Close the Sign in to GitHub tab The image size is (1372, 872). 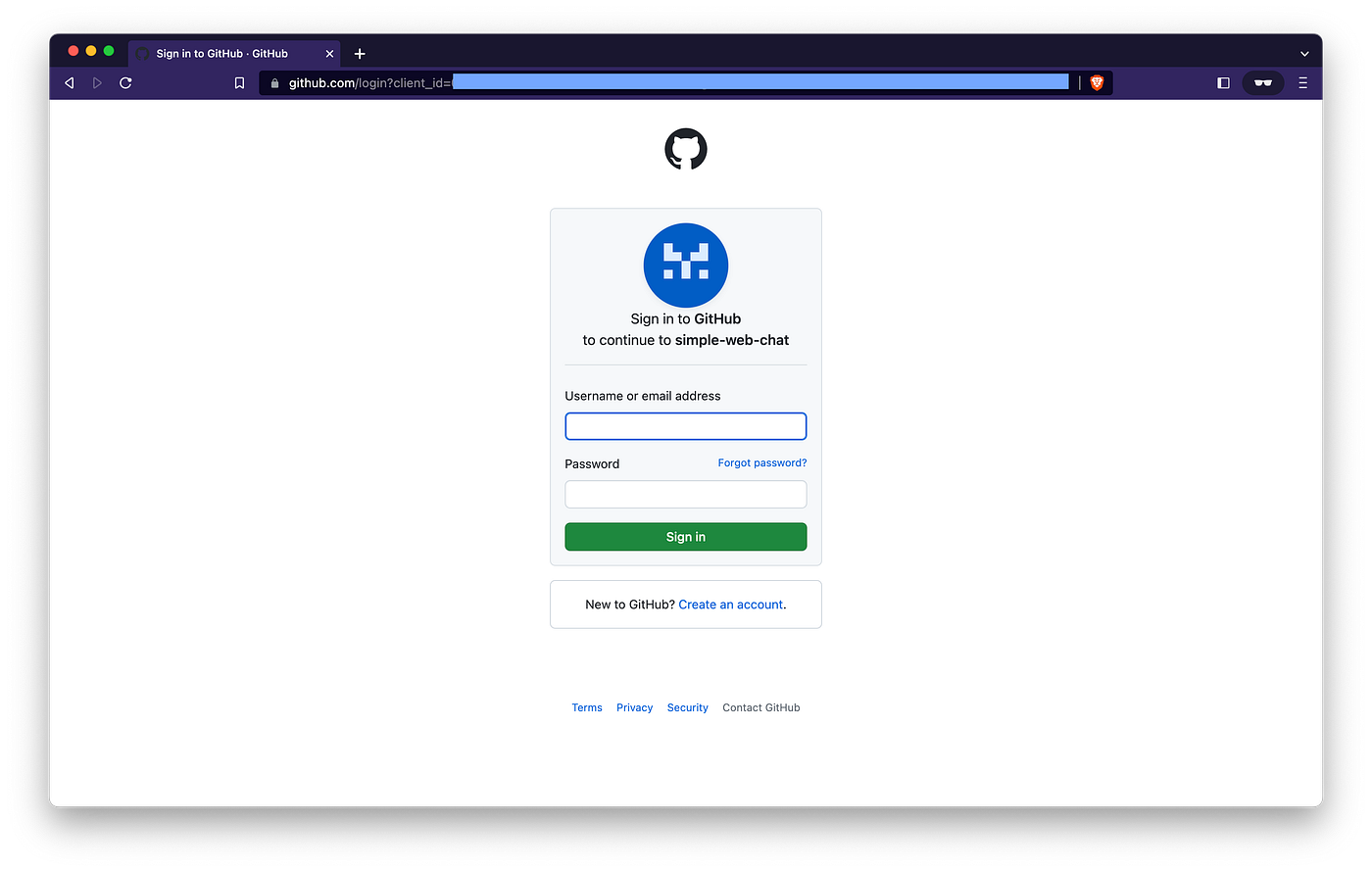coord(329,54)
